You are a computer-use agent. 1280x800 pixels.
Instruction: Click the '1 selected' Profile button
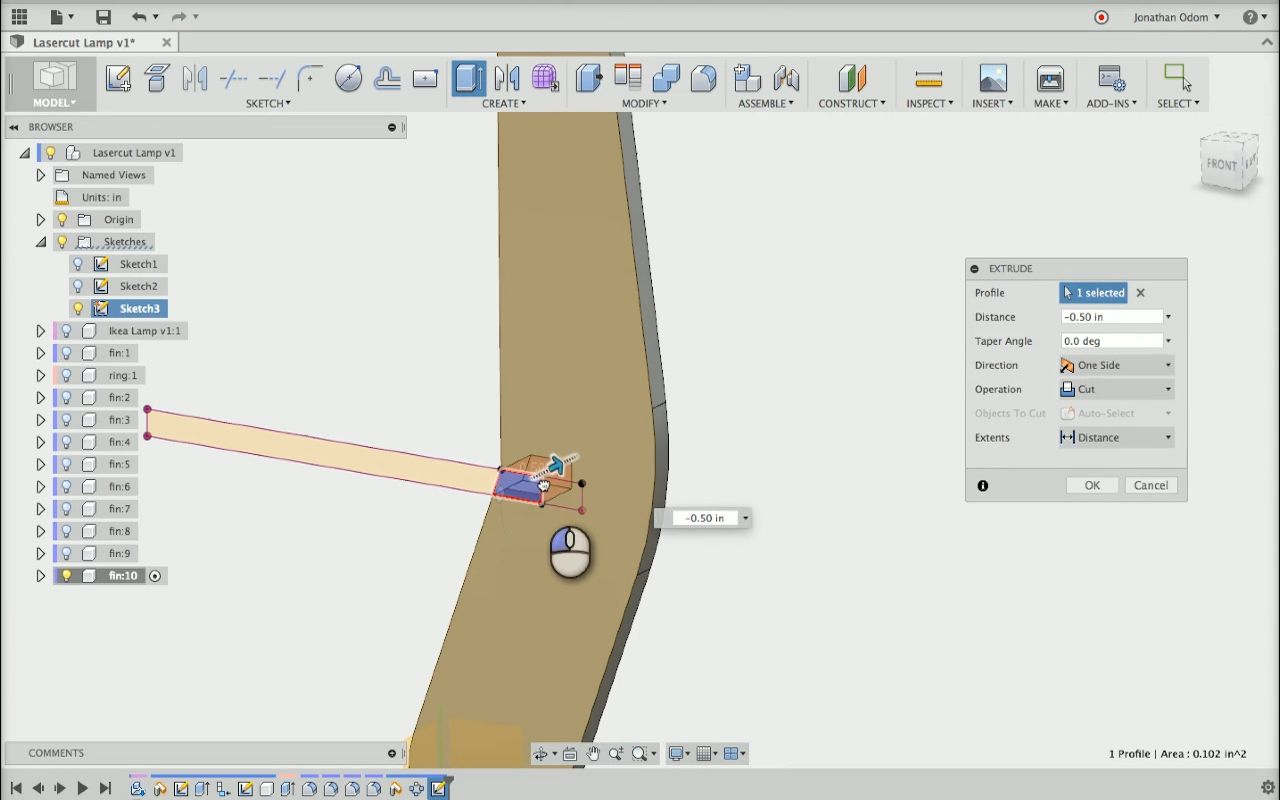click(1093, 293)
